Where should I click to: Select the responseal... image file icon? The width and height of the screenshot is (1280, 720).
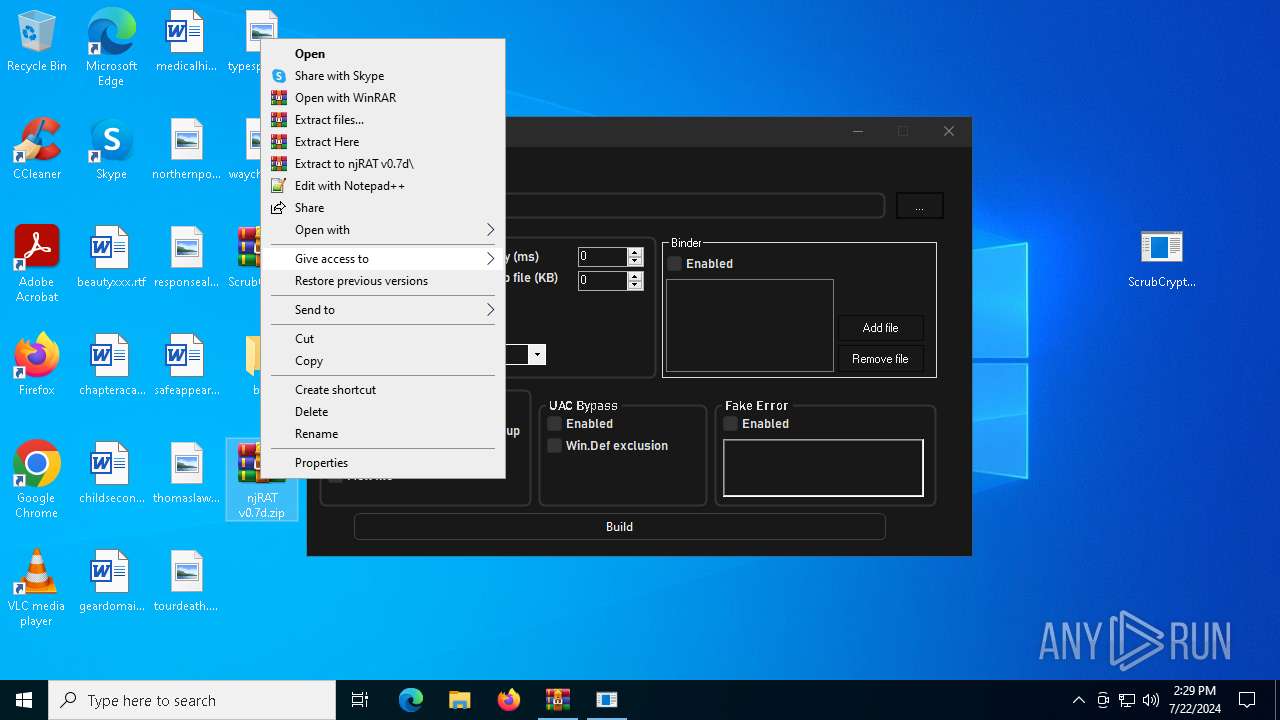pos(186,258)
